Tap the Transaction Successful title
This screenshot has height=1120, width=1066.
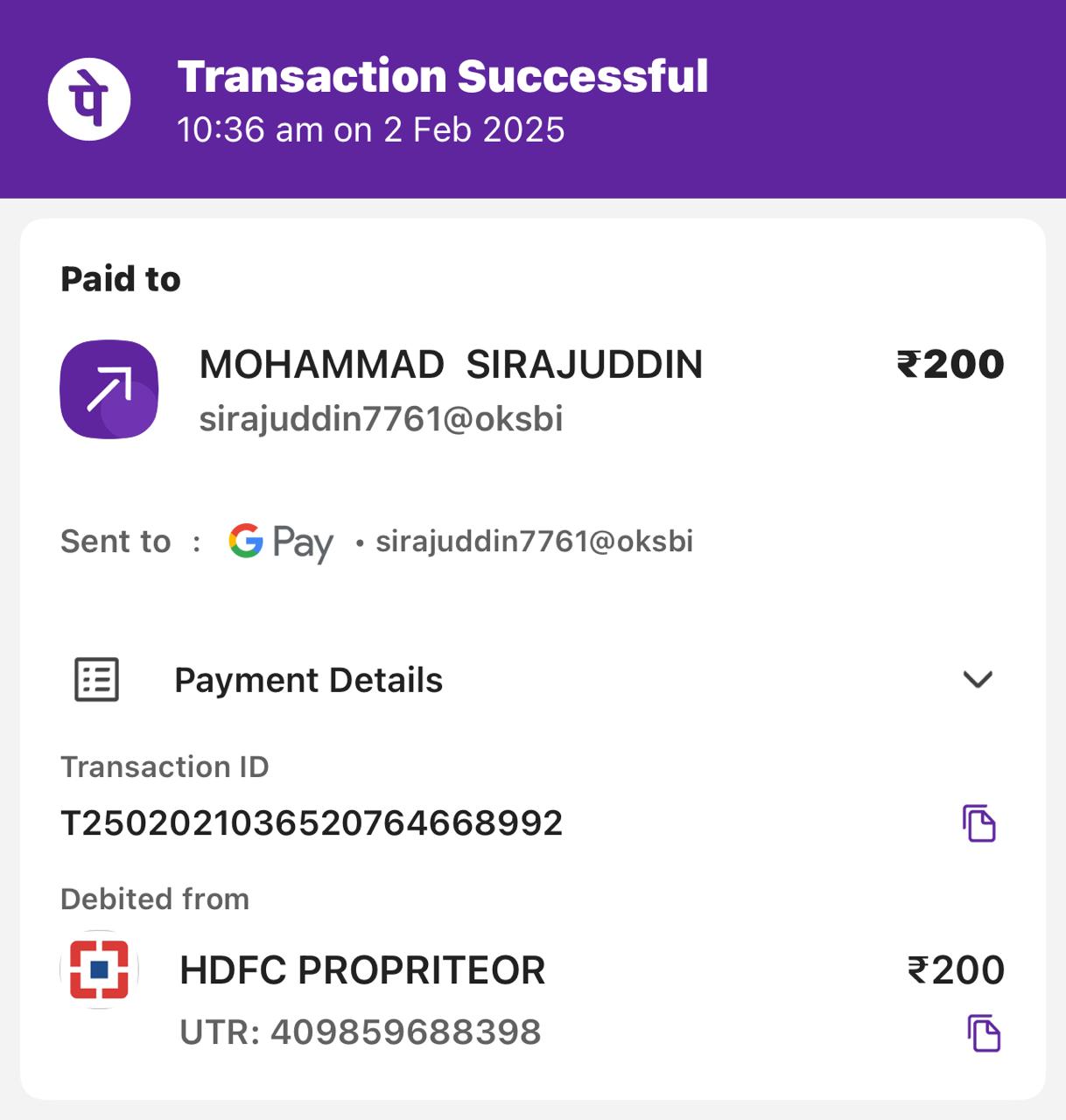coord(443,76)
